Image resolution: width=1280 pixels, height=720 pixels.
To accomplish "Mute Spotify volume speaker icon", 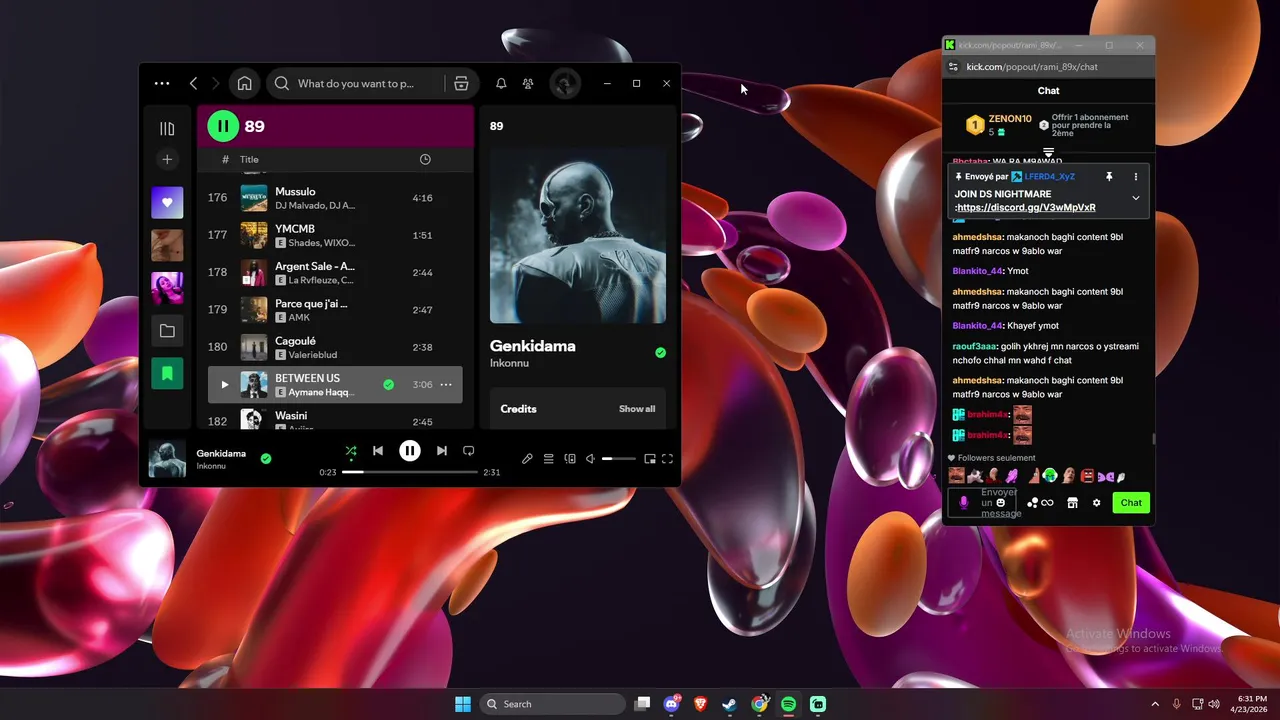I will tap(590, 459).
